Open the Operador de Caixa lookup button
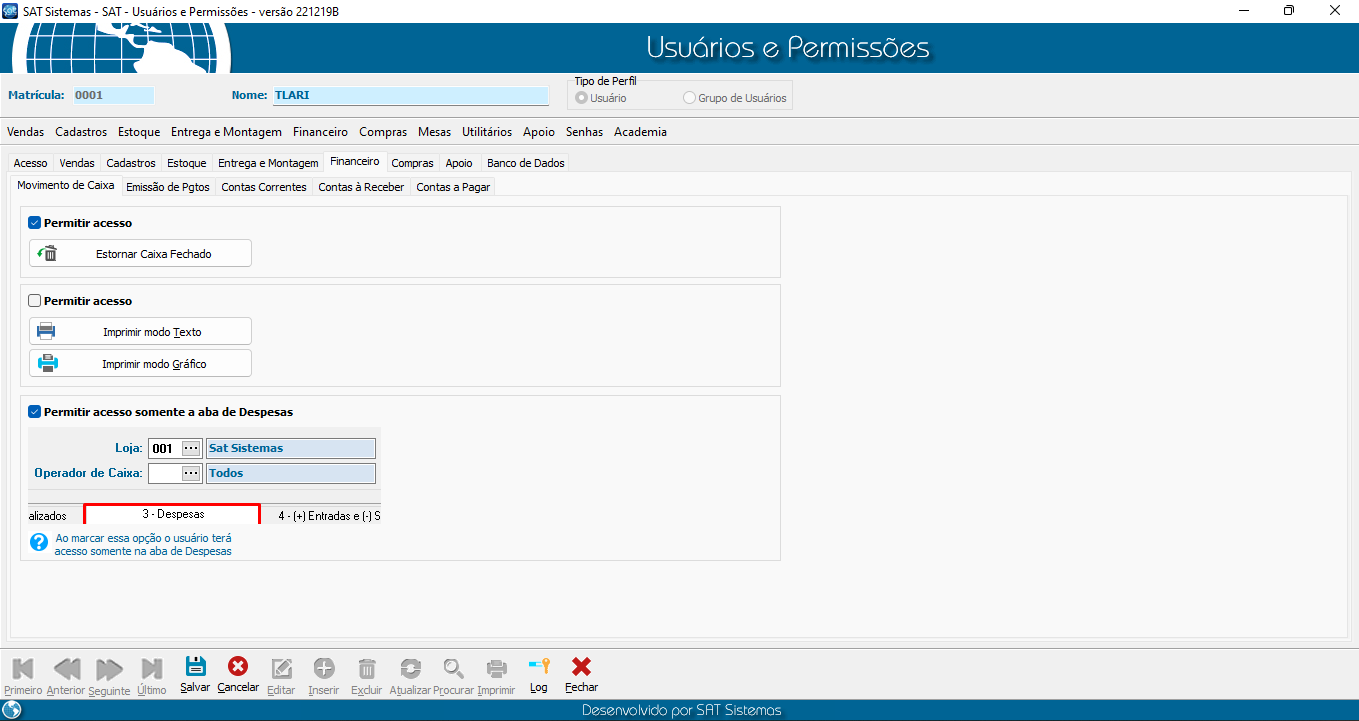Screen dimensions: 1359x721 click(191, 473)
